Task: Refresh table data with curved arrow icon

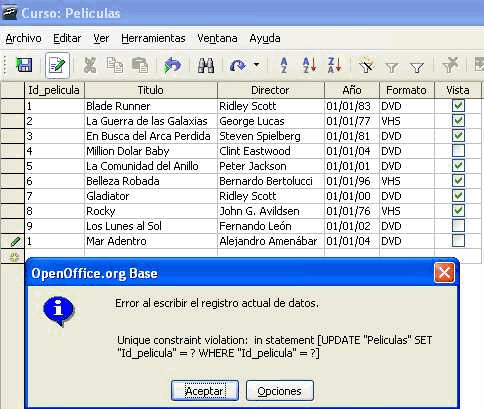Action: (x=238, y=65)
